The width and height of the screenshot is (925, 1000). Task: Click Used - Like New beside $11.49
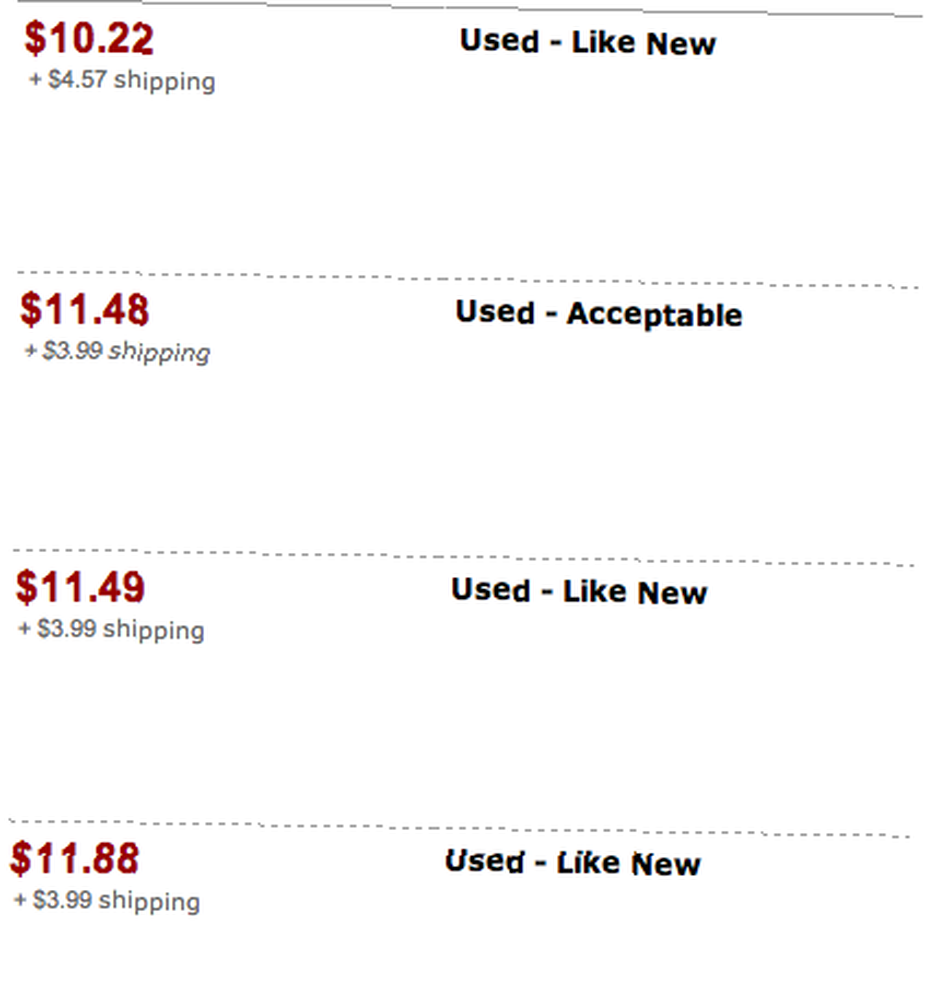[579, 591]
